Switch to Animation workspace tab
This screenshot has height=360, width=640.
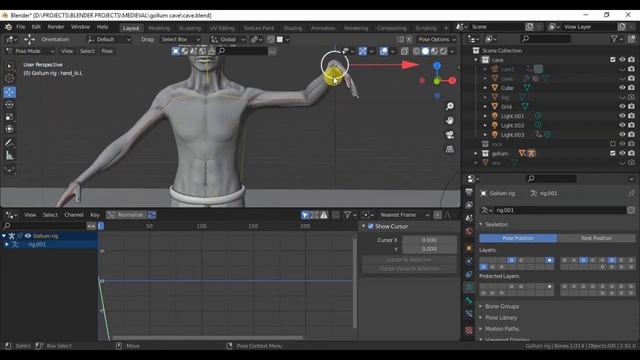(323, 28)
